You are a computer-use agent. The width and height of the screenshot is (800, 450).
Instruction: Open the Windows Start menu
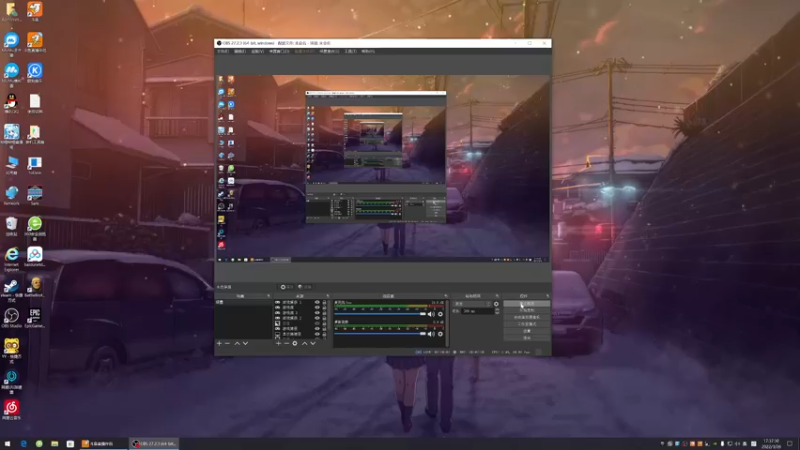7,444
